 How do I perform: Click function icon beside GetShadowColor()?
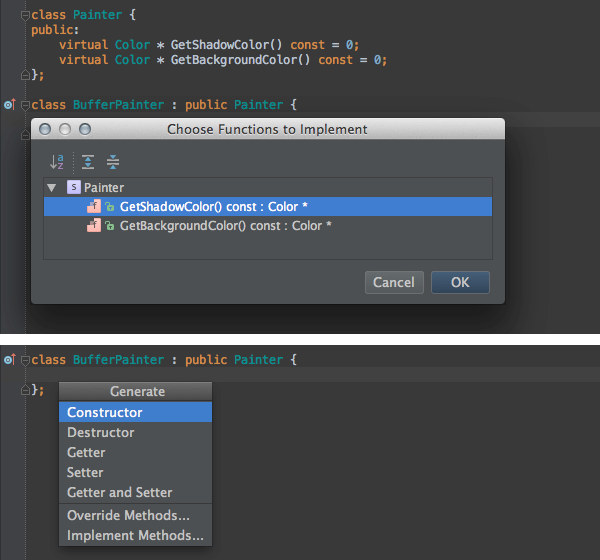tap(94, 206)
